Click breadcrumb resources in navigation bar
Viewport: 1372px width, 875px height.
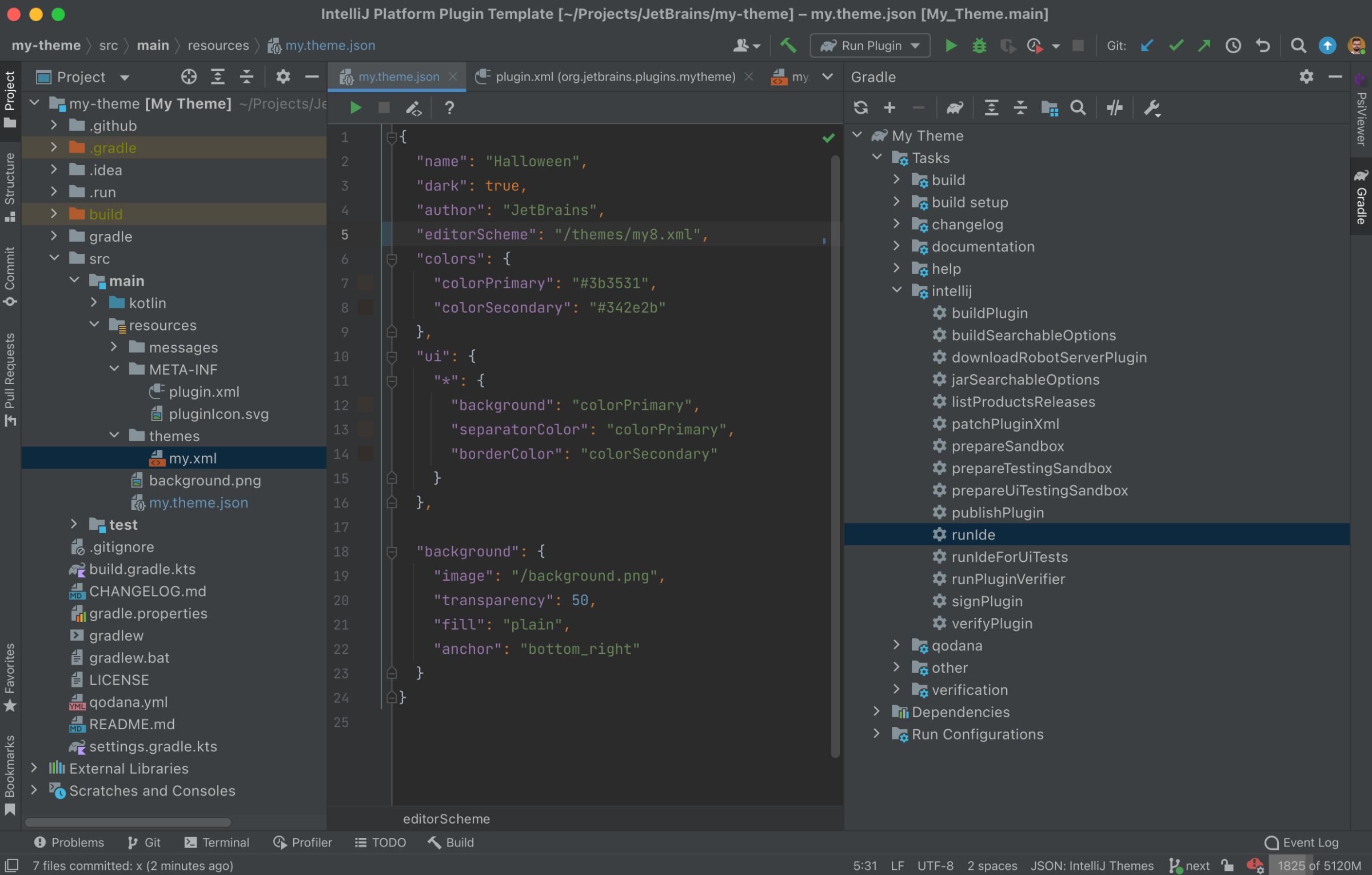218,45
